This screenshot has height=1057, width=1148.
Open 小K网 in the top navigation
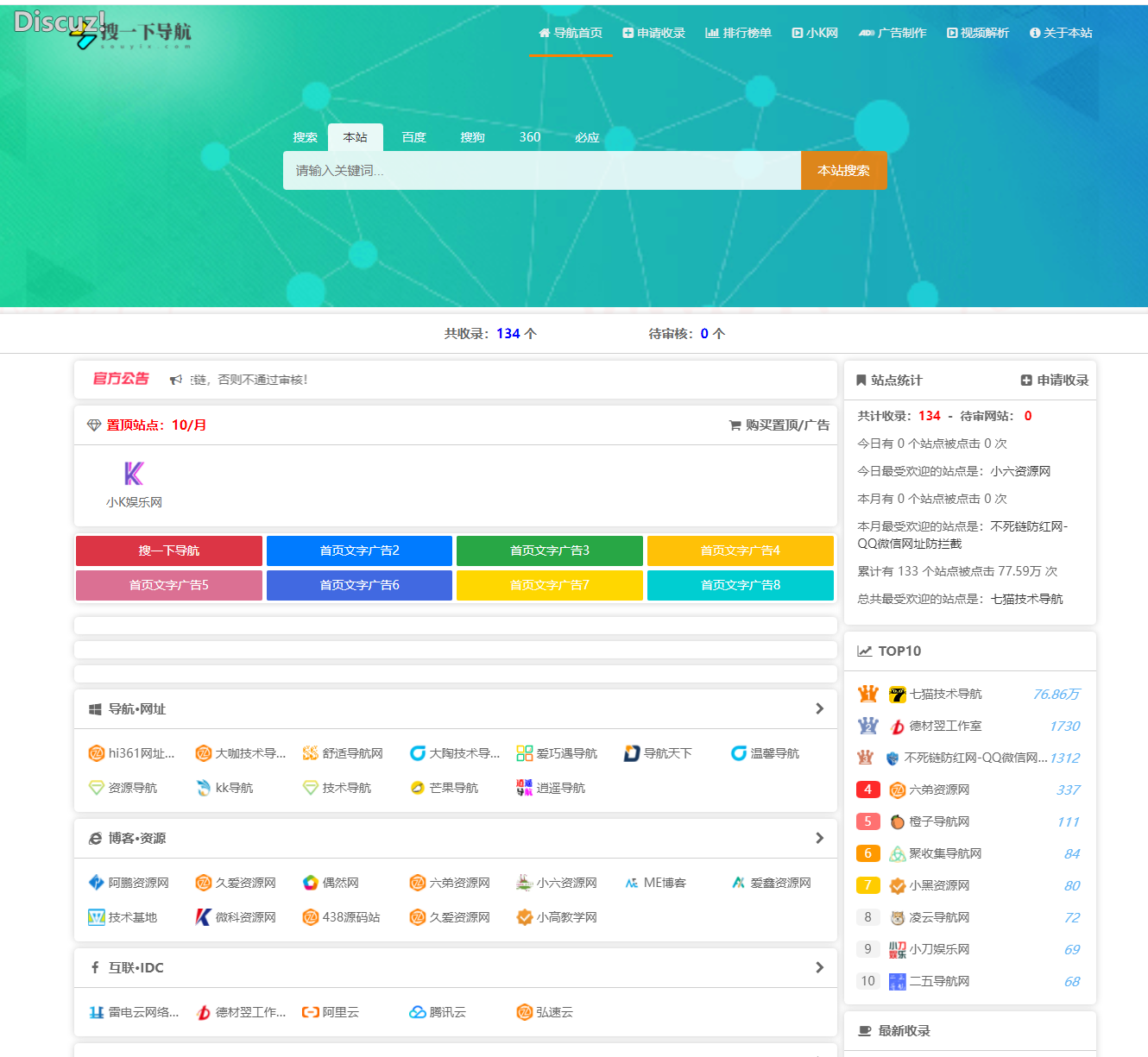pos(815,33)
